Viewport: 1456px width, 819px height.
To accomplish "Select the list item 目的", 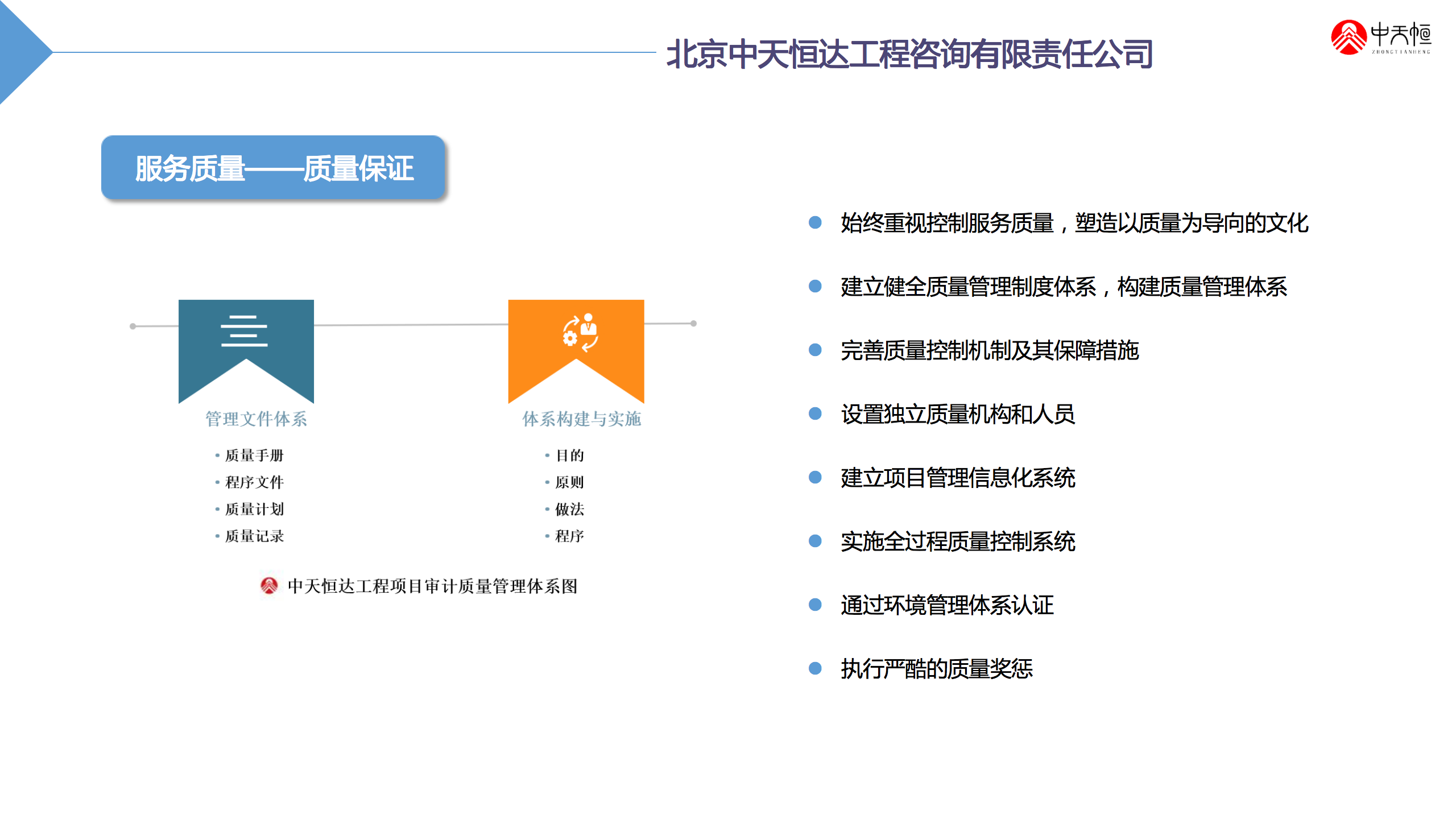I will (x=569, y=455).
